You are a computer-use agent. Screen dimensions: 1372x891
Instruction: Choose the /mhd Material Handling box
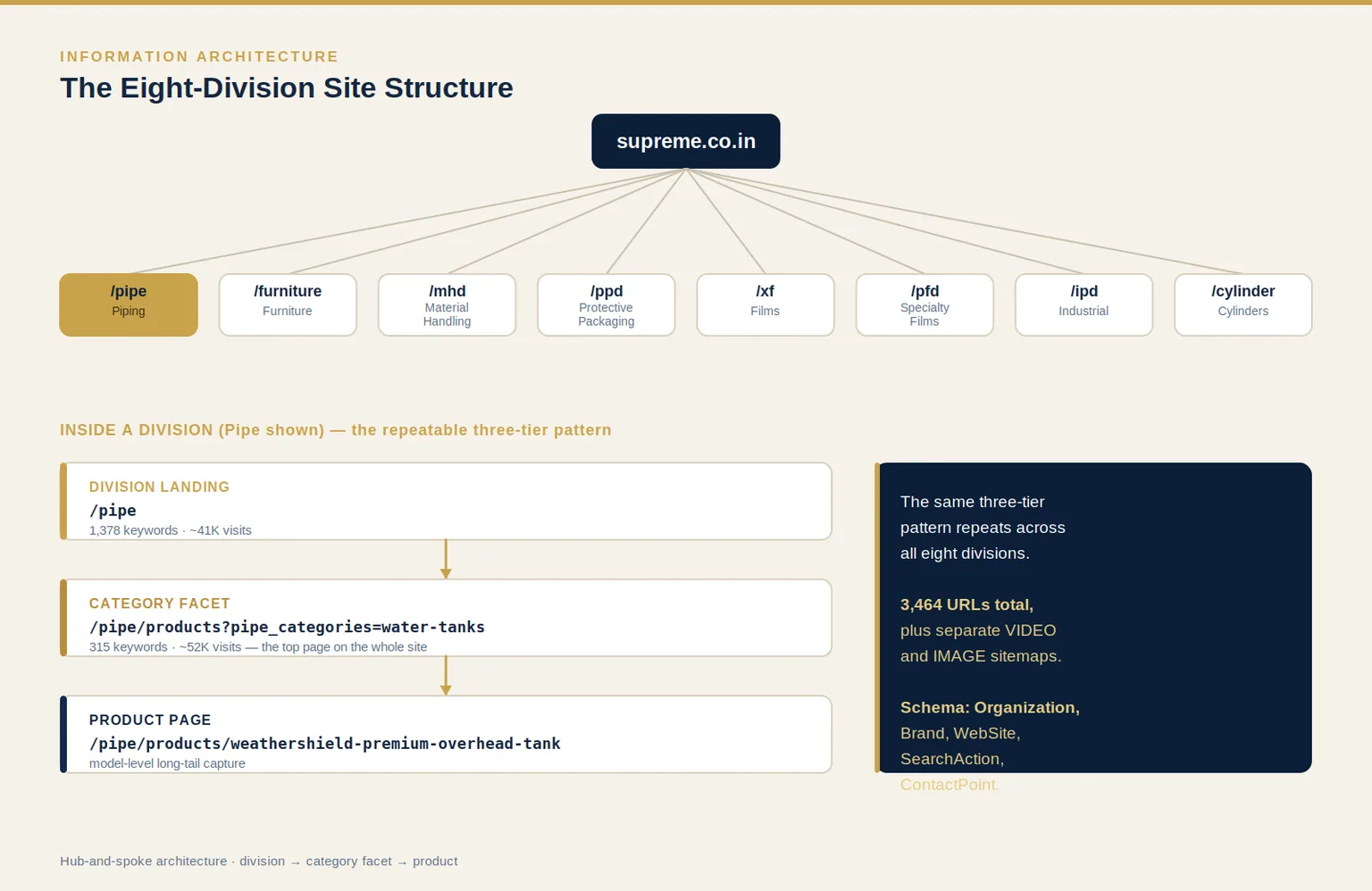(x=447, y=304)
